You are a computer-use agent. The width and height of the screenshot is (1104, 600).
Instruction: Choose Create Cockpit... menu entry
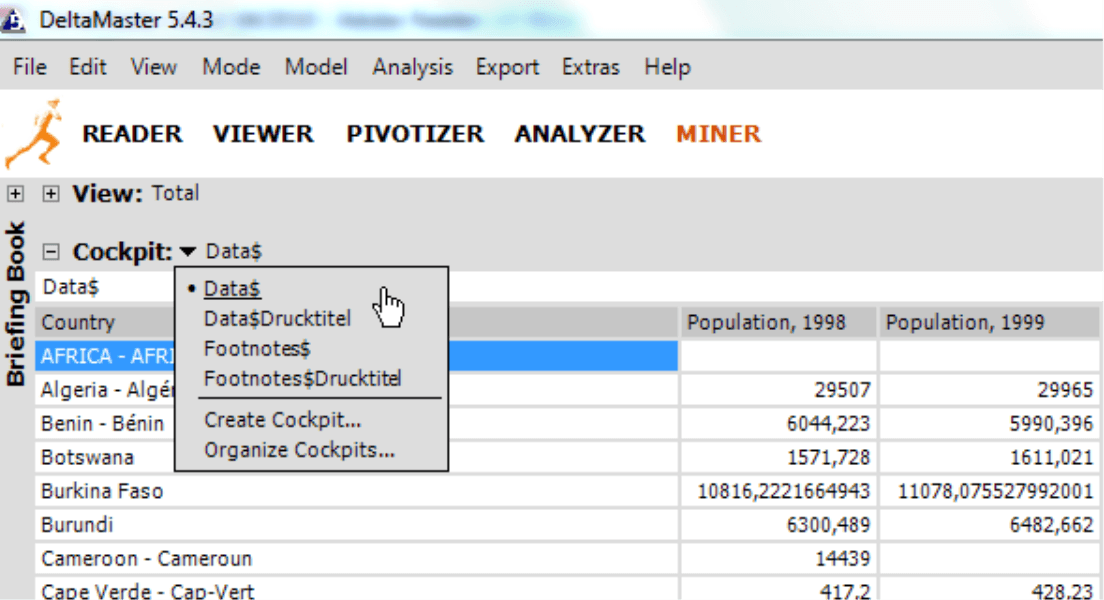coord(282,420)
